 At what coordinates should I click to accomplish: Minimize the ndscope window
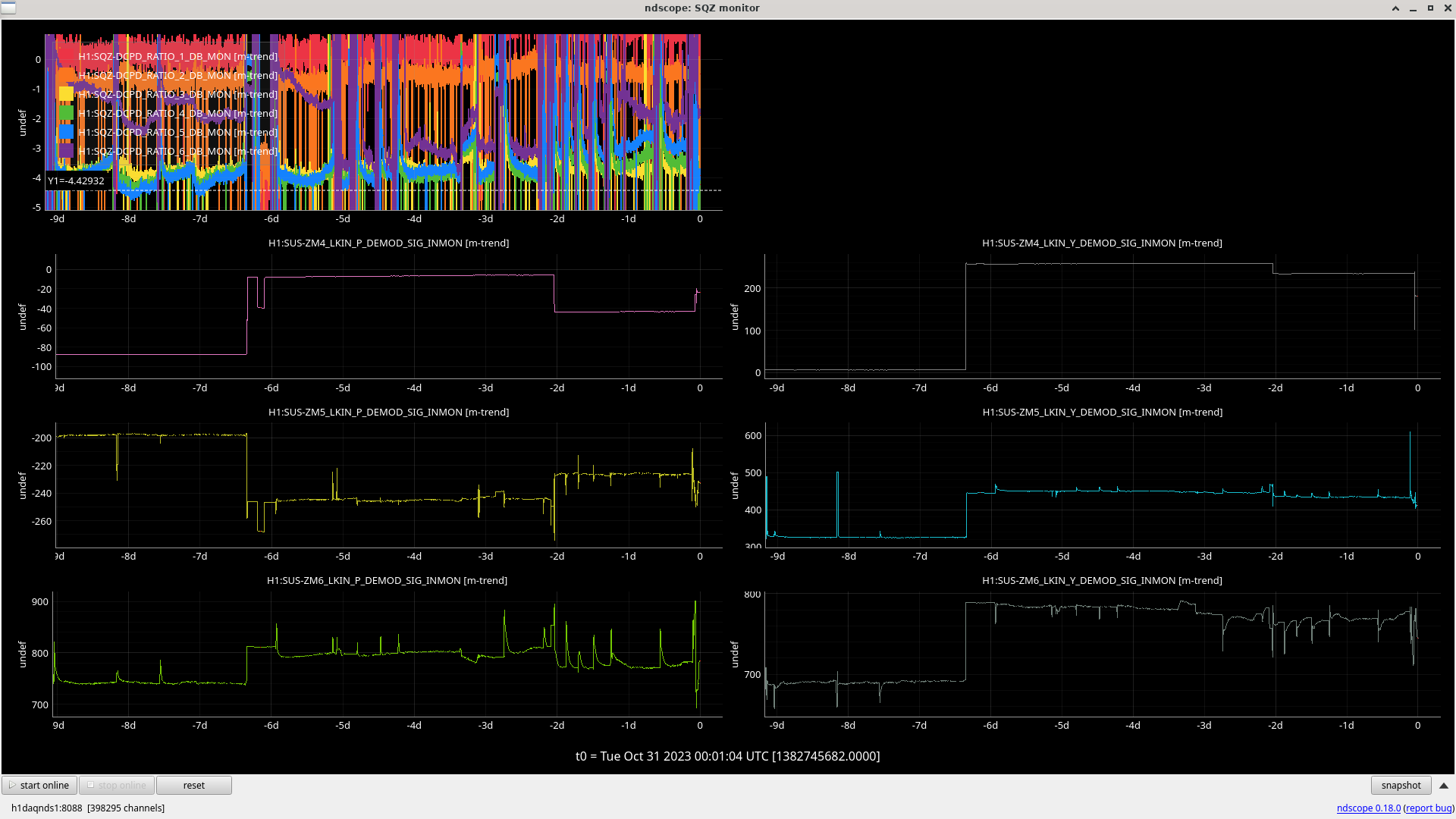click(1413, 8)
